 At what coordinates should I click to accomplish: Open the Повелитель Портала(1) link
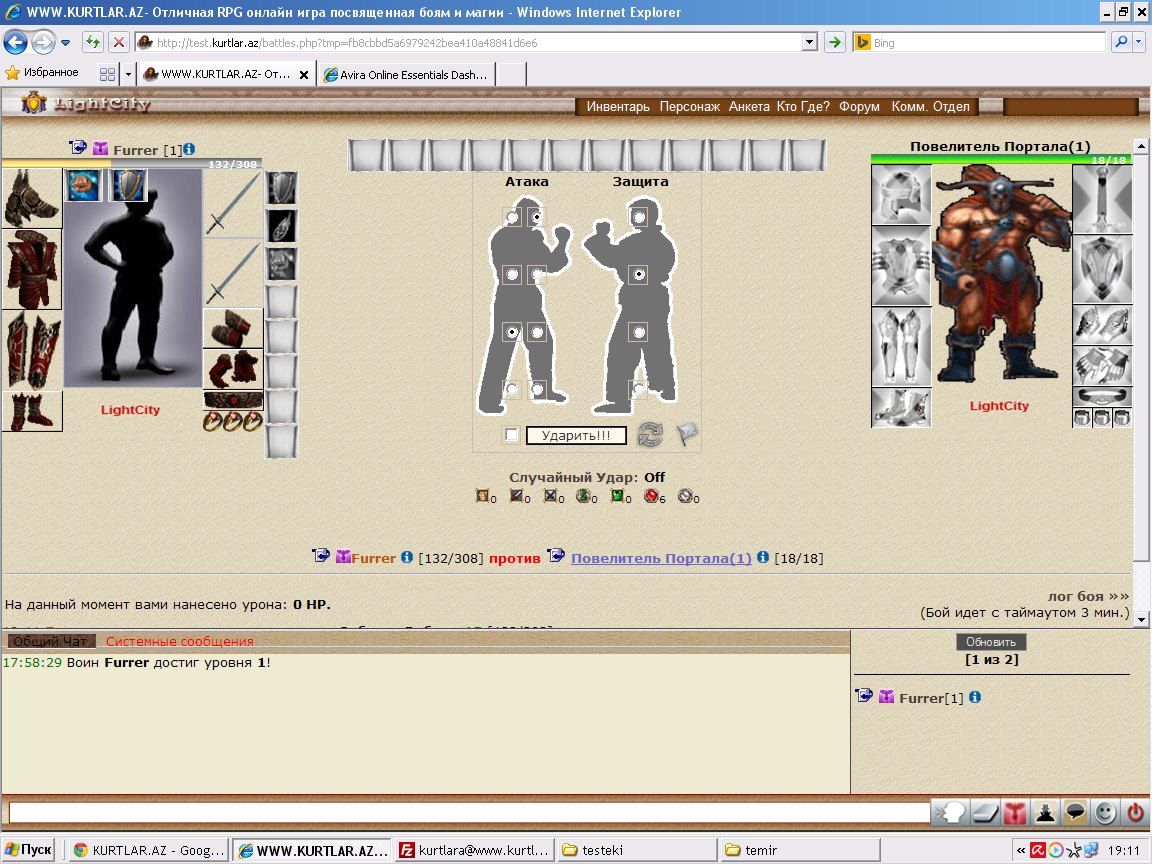(660, 558)
